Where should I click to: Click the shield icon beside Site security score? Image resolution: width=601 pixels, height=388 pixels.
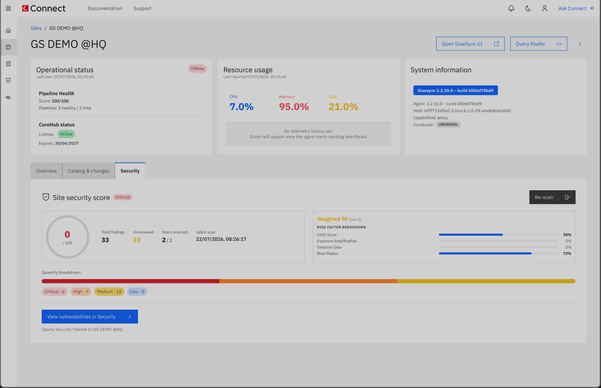point(46,197)
